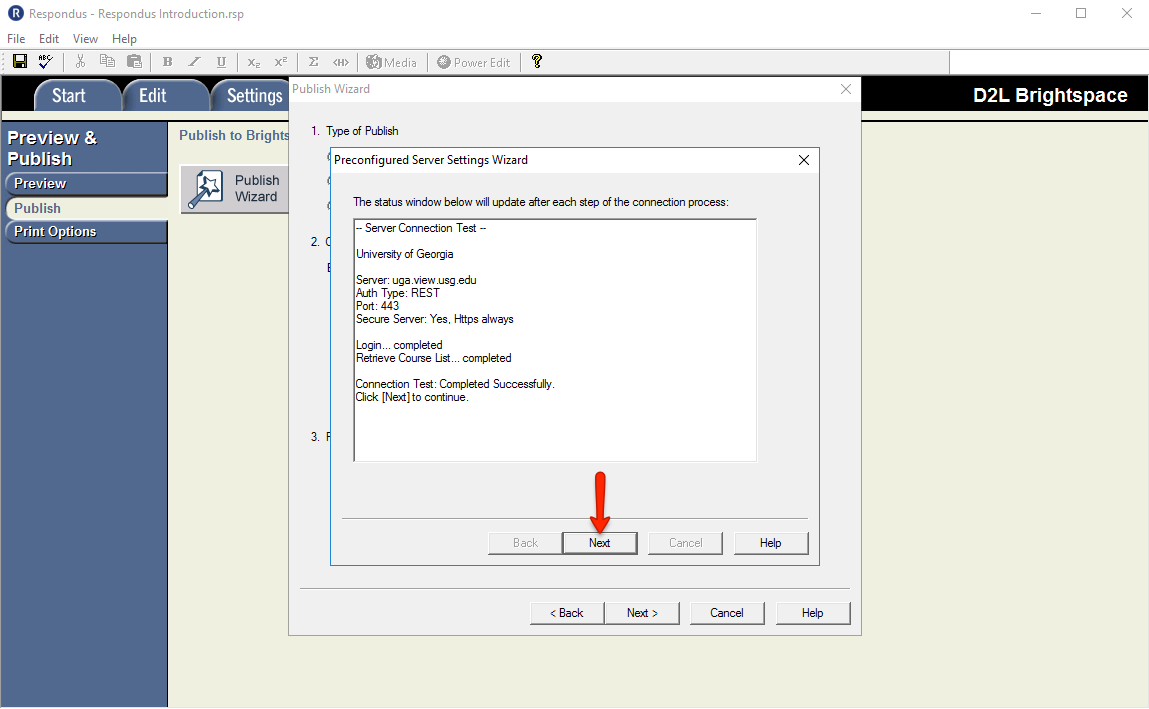Screen dimensions: 1149x709
Task: Click 'Secure Server: Yes, Https always' line
Action: tap(435, 319)
